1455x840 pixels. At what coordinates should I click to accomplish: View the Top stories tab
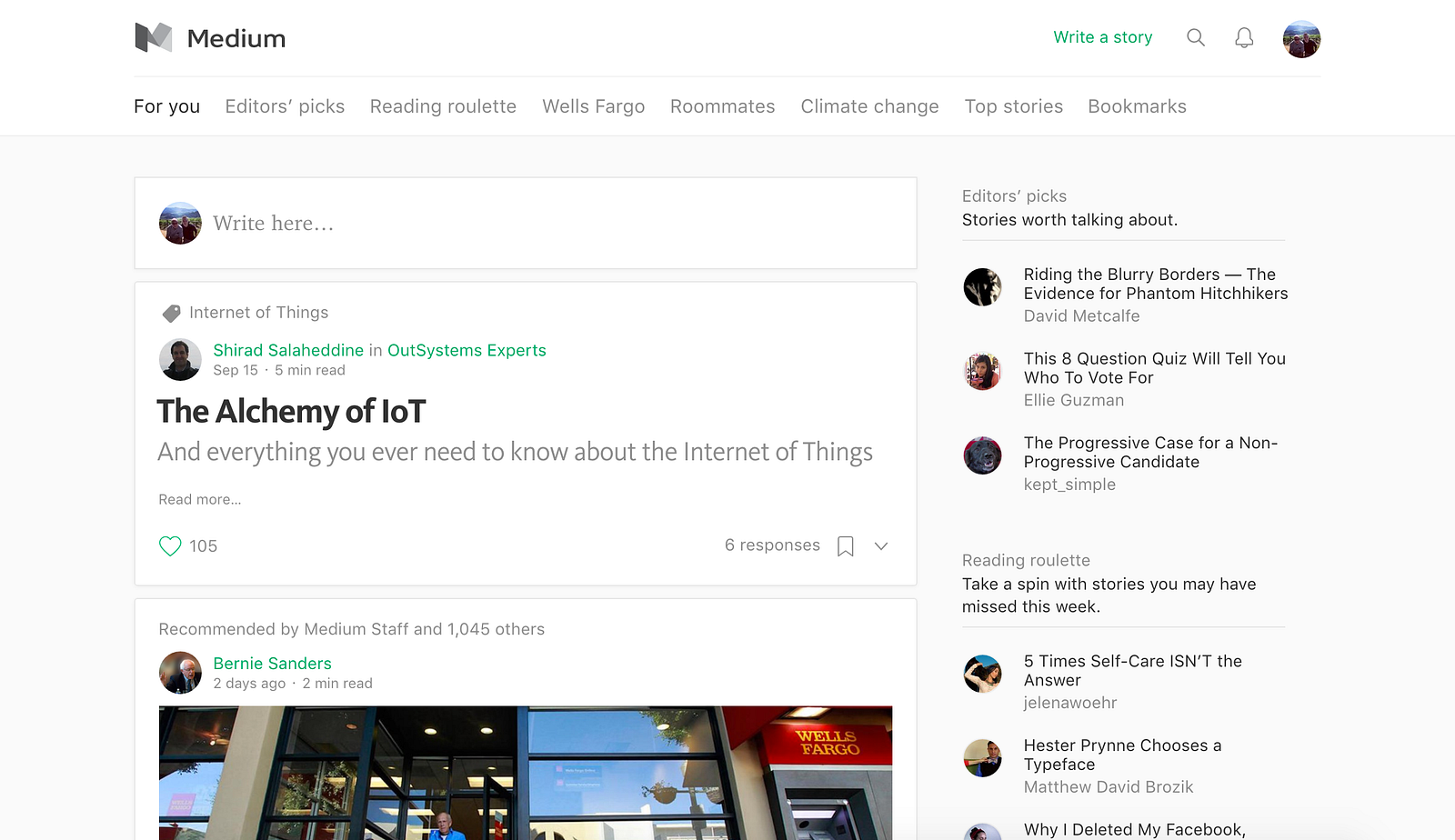click(1014, 106)
